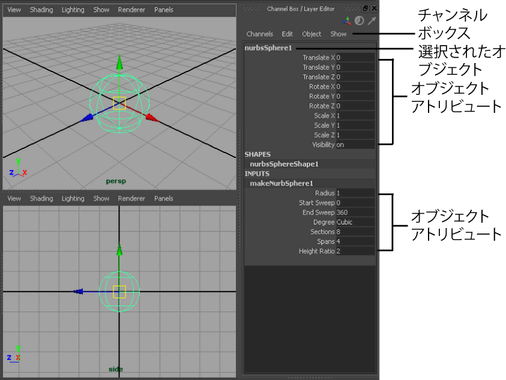The height and width of the screenshot is (380, 506).
Task: Click the Radius value field
Action: click(x=355, y=193)
